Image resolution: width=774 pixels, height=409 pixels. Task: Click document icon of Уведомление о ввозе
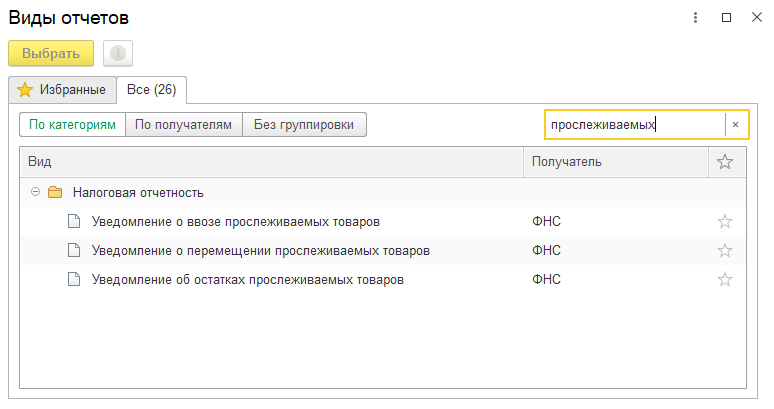click(73, 221)
